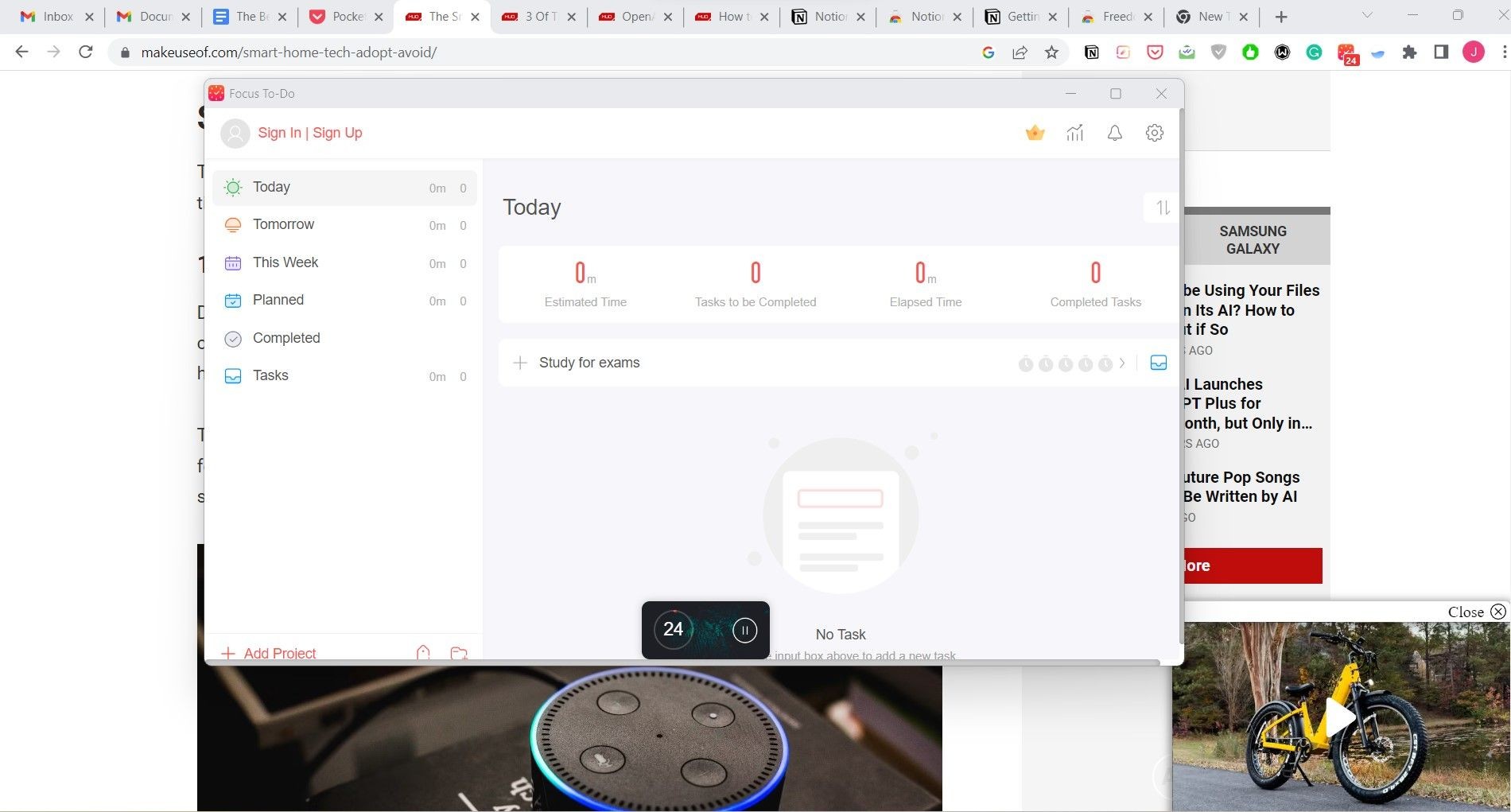Click the address bar URL
1511x812 pixels.
coord(289,52)
